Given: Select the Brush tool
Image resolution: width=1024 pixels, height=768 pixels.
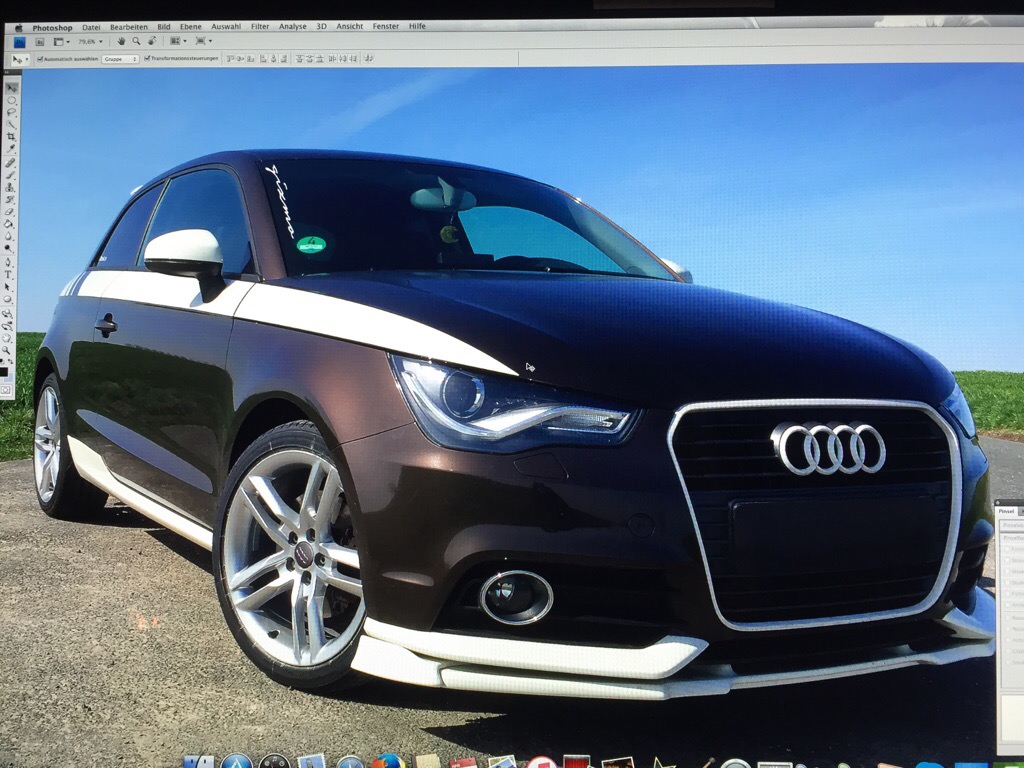Looking at the screenshot, I should (11, 174).
